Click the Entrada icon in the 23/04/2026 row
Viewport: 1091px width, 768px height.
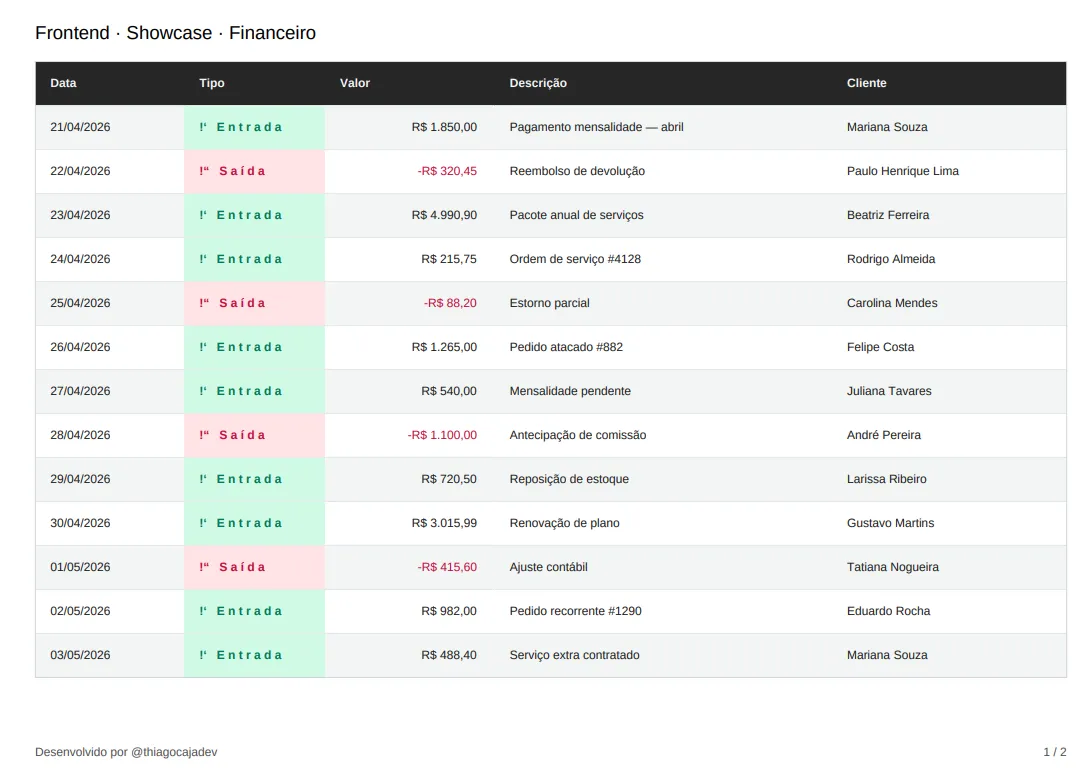point(203,215)
